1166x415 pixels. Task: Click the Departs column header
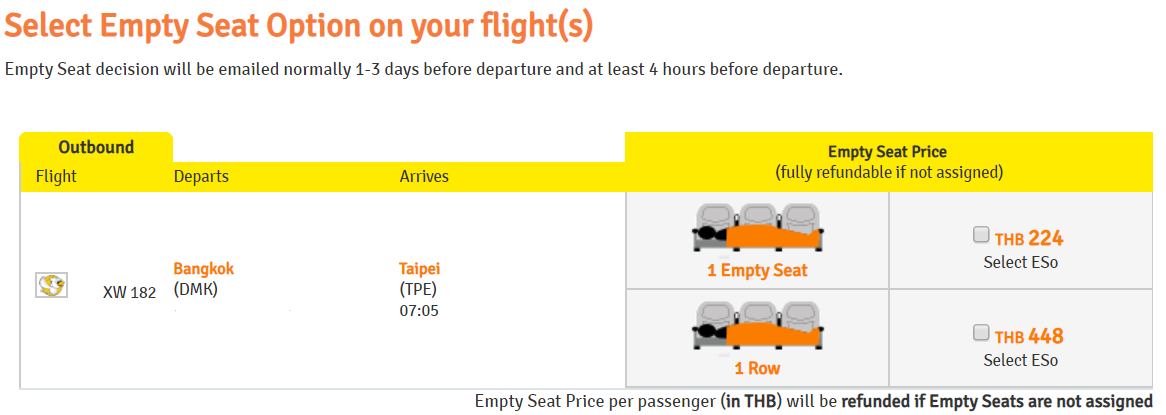201,176
